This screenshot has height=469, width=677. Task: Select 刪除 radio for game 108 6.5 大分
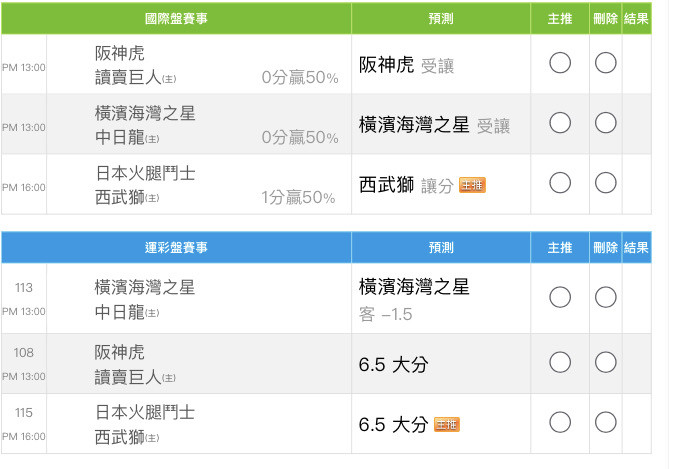[605, 362]
